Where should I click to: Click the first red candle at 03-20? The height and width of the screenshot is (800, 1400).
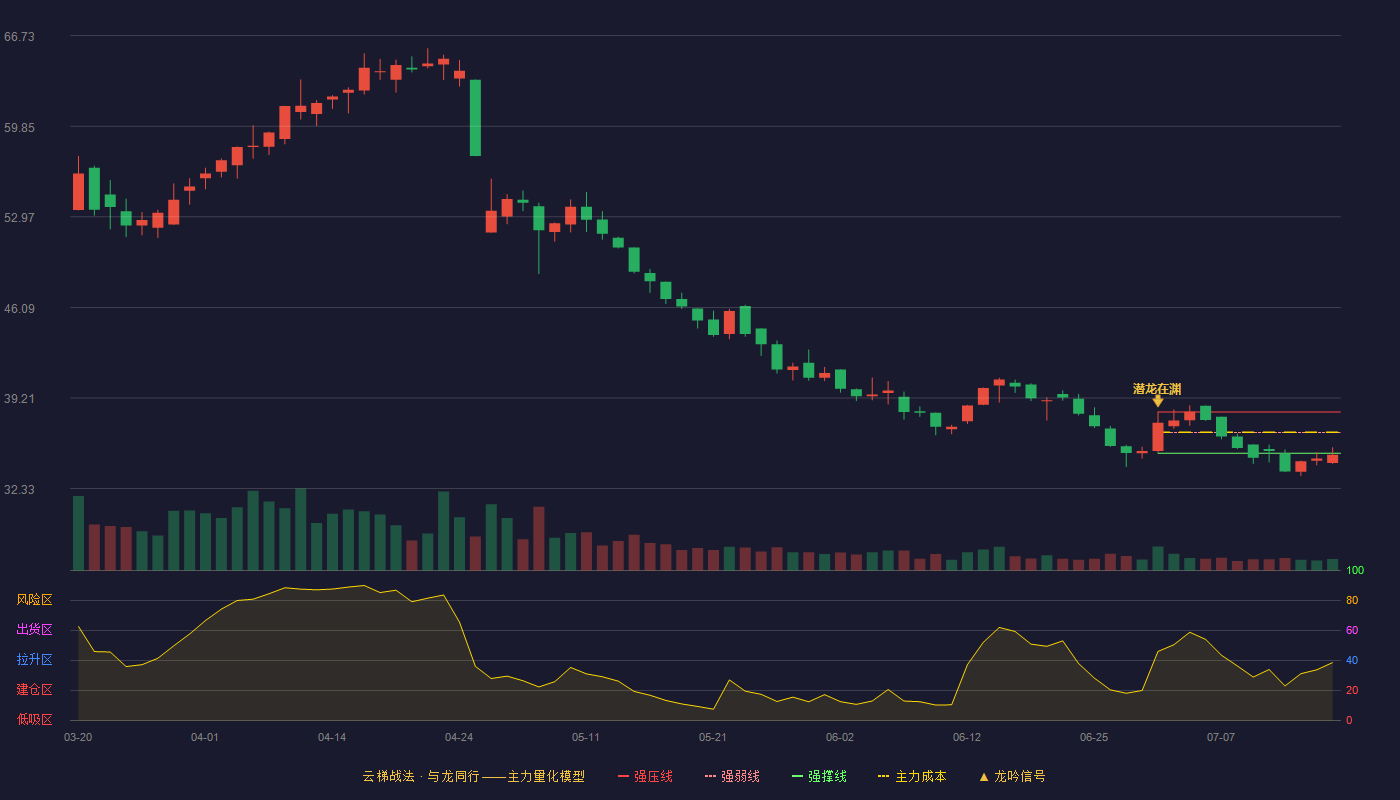78,191
